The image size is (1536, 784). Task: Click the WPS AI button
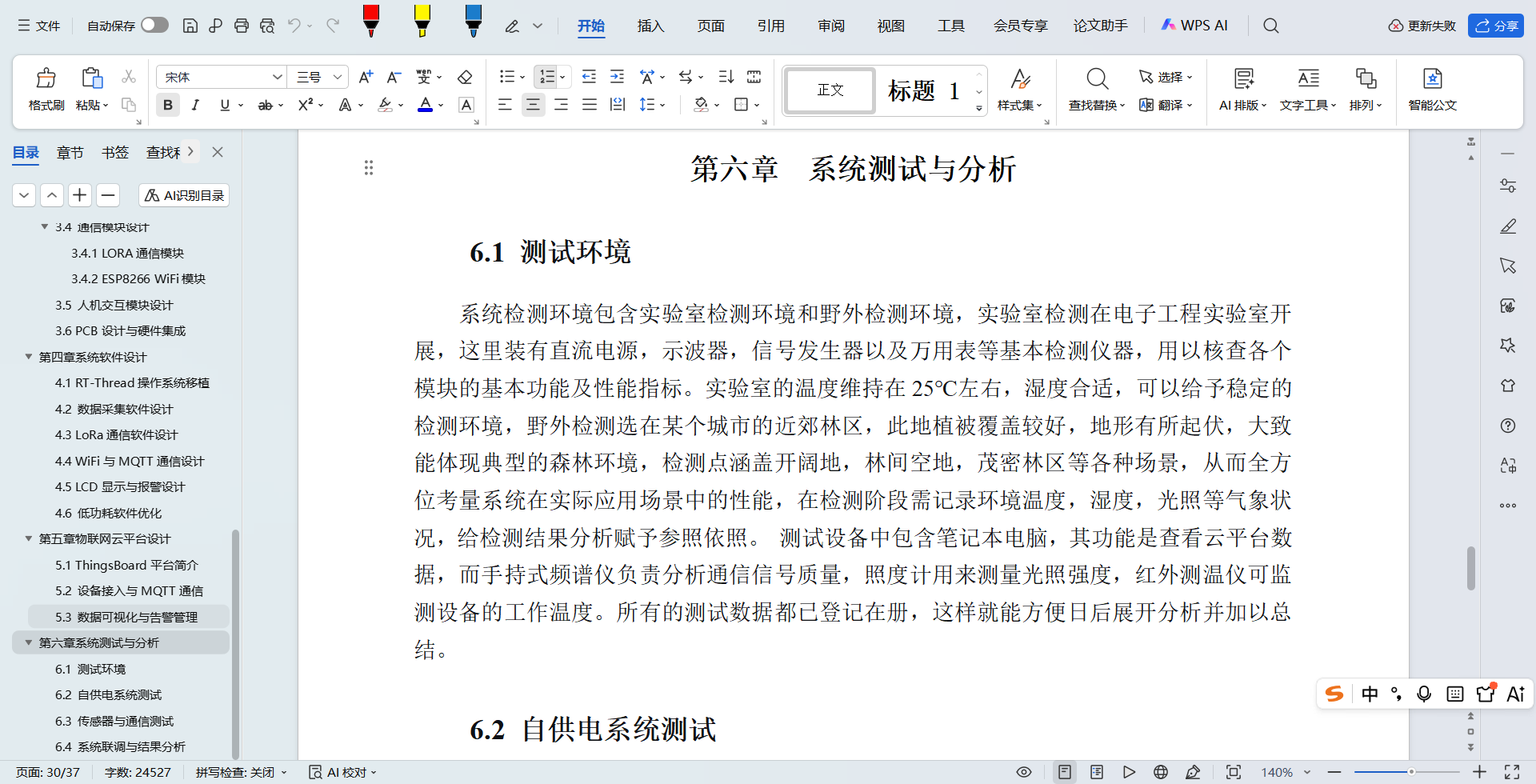pyautogui.click(x=1194, y=26)
